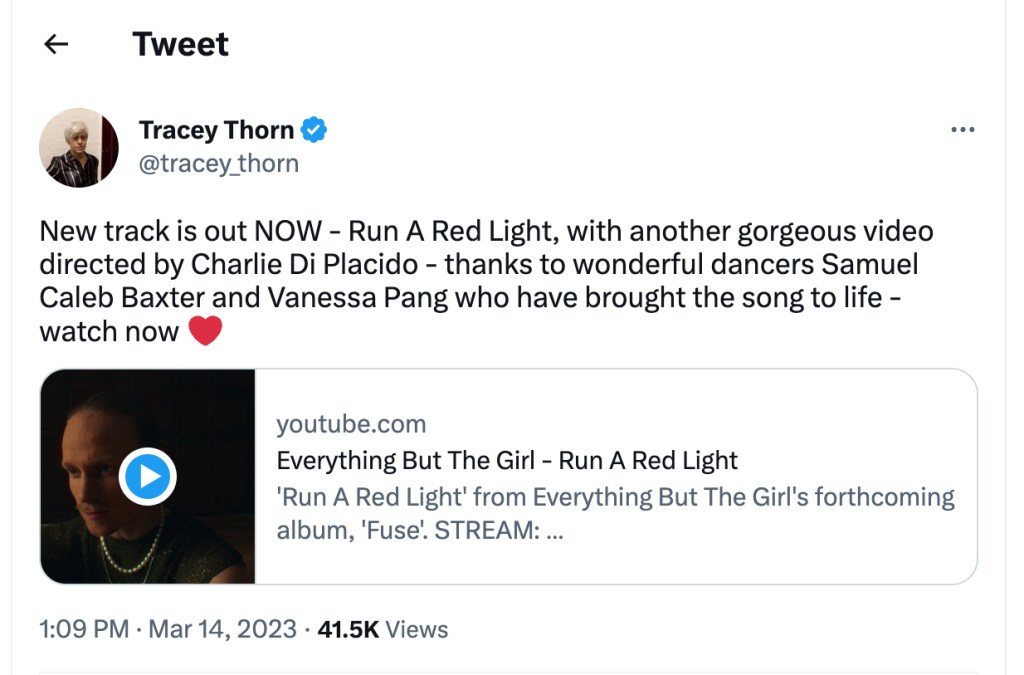Open the @tracey_thorn handle link
Screen dimensions: 1024x675
coord(218,163)
